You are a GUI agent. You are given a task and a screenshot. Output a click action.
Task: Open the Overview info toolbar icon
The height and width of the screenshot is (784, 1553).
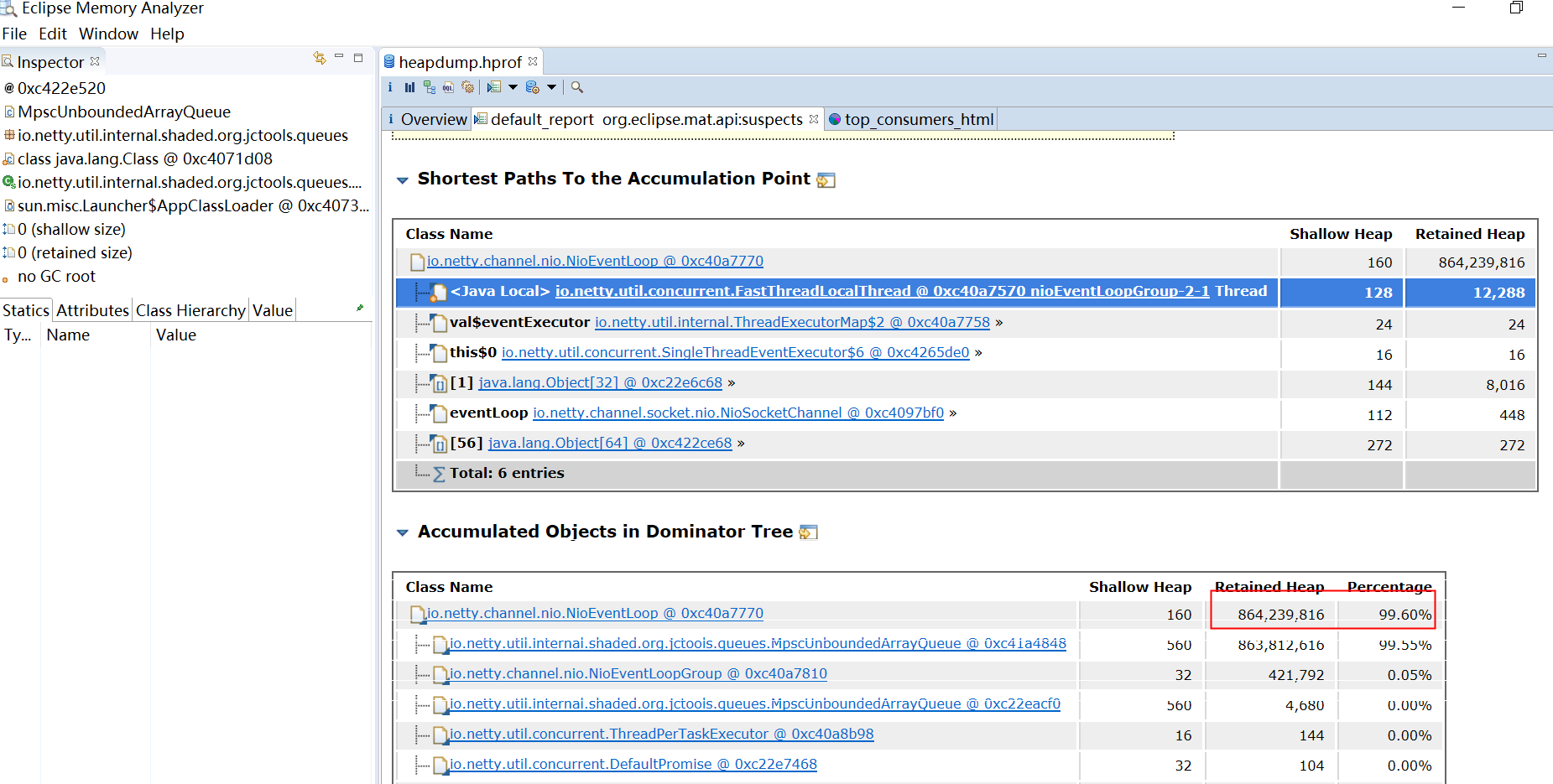(x=390, y=87)
